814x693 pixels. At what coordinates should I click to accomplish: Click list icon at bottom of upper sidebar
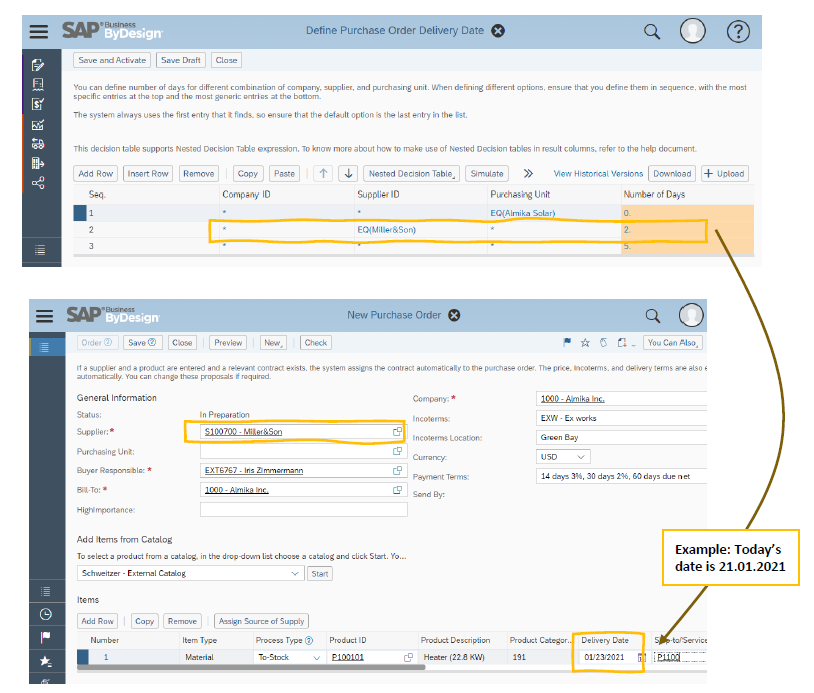coord(40,250)
